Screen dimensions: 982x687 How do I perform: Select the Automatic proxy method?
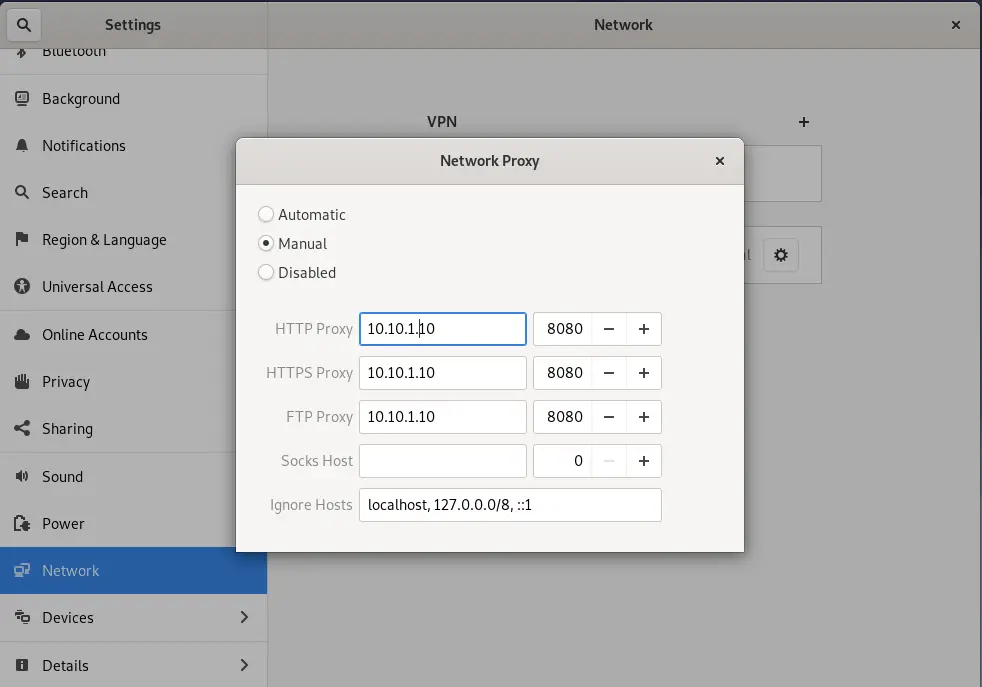point(266,214)
